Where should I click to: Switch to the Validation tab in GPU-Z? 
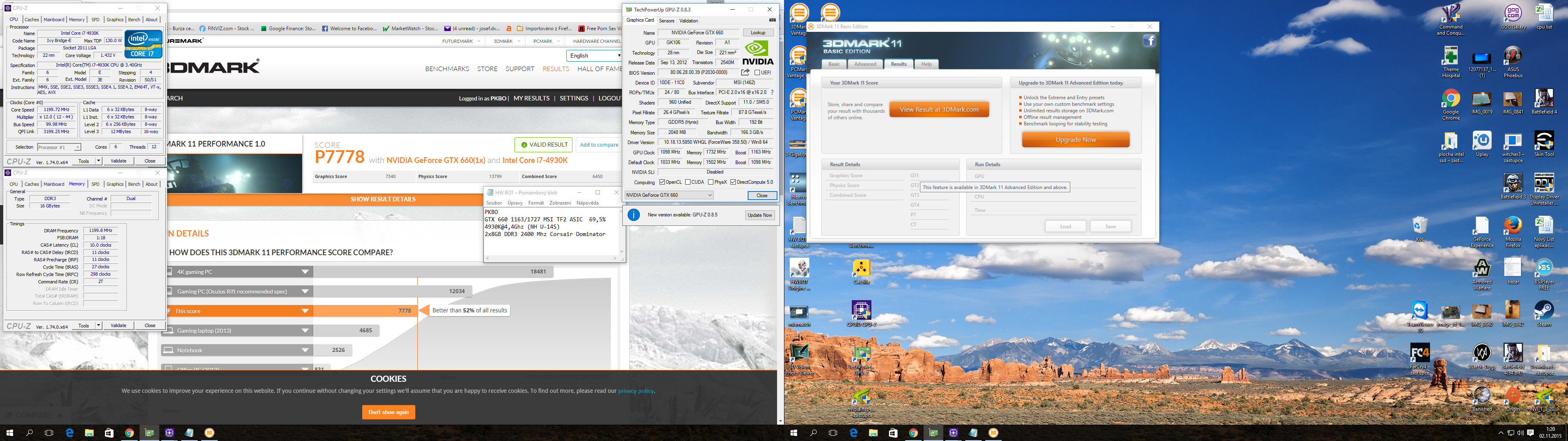click(x=688, y=21)
